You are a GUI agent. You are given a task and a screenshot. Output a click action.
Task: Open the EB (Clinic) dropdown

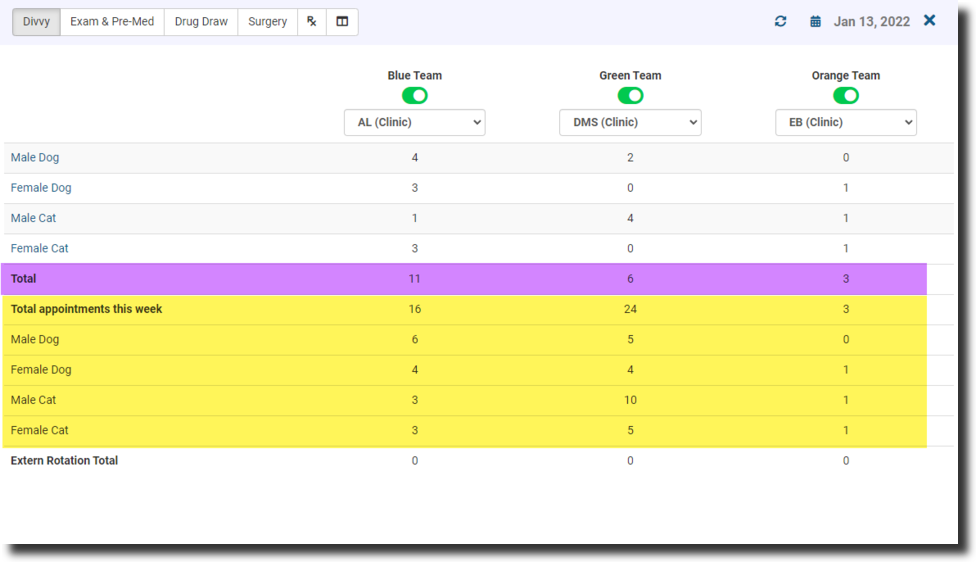point(846,122)
